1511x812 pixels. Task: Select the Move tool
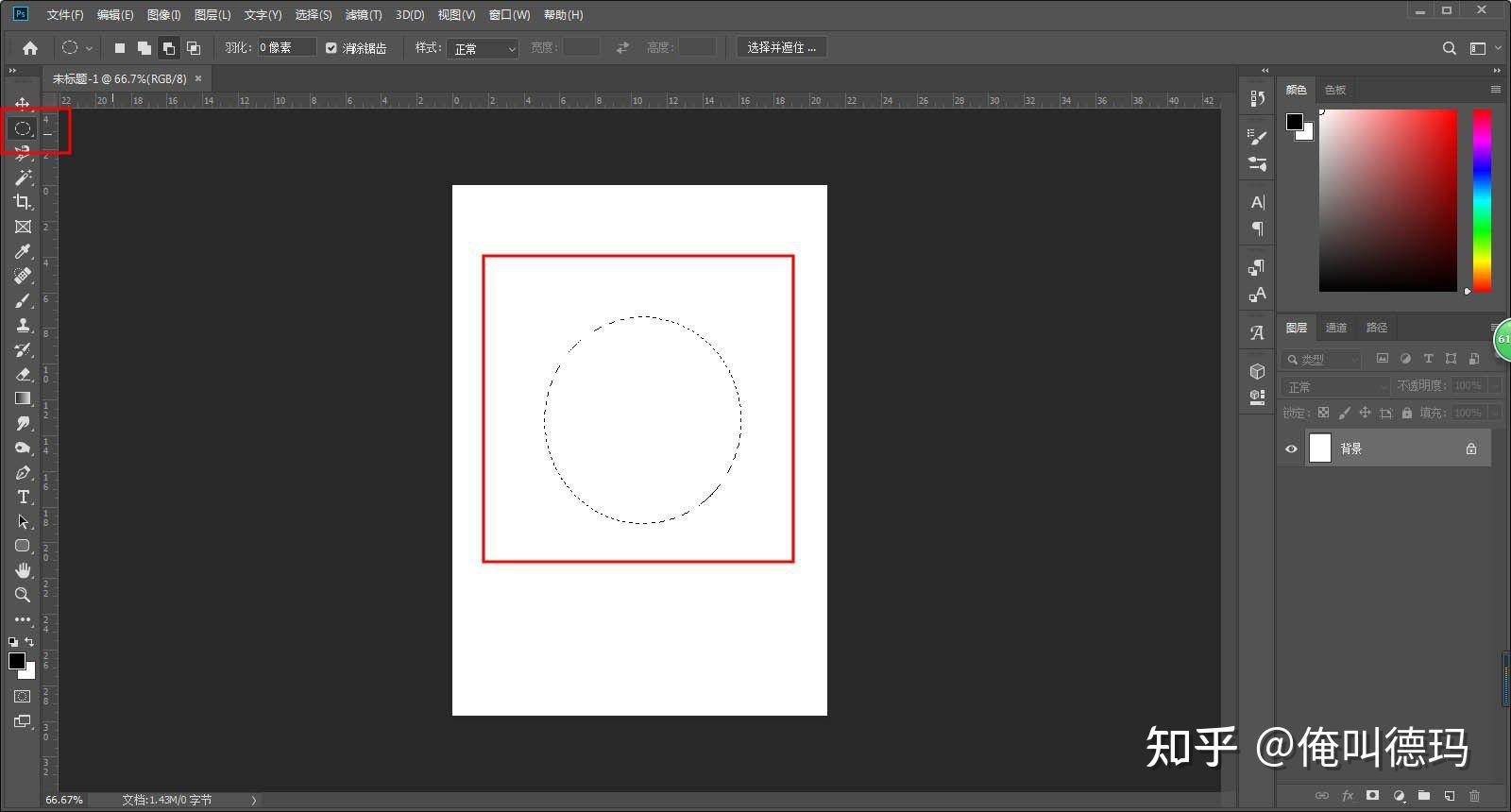[23, 103]
